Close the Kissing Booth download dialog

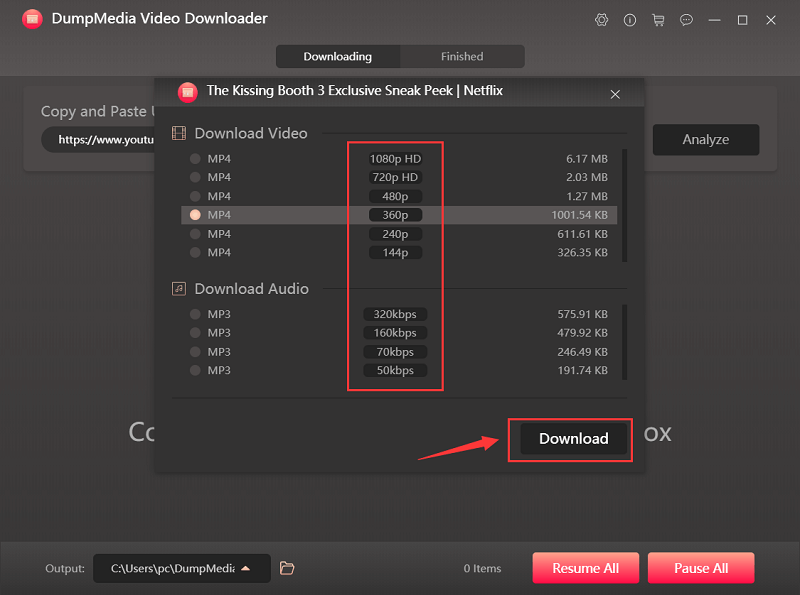(x=615, y=94)
